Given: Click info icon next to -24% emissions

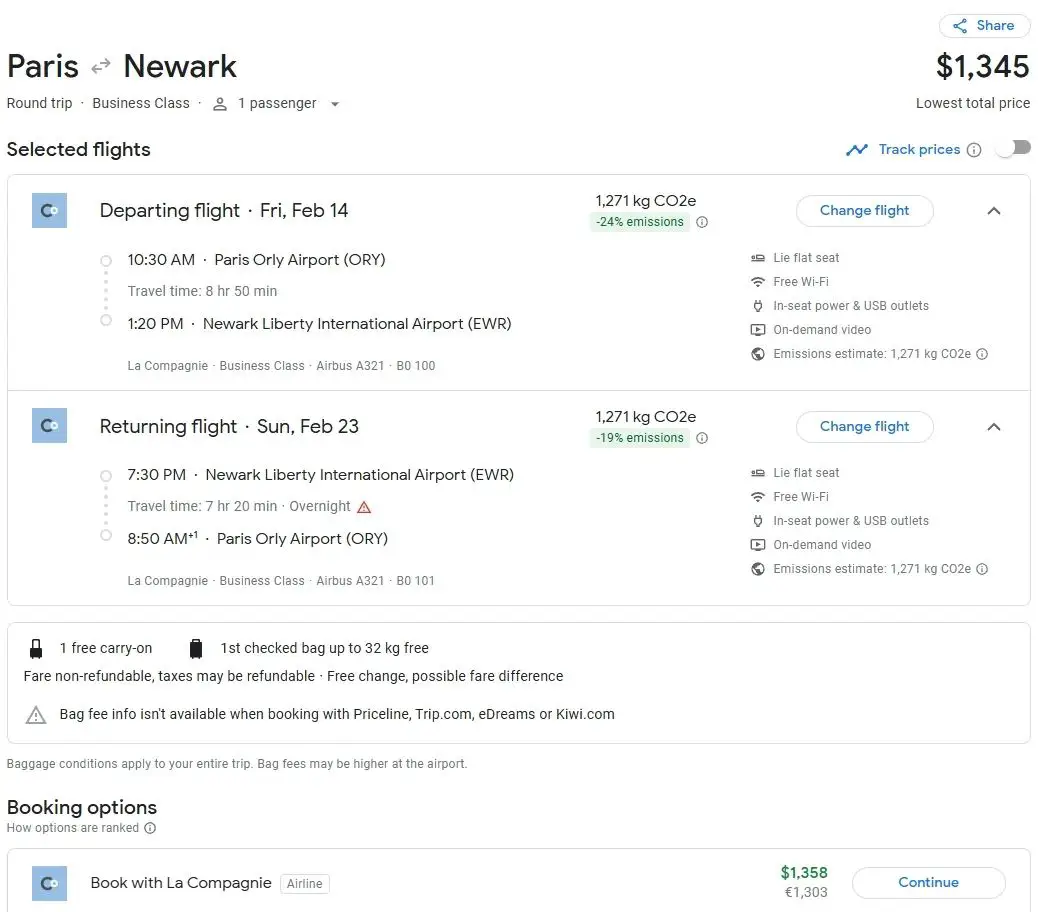Looking at the screenshot, I should 702,222.
